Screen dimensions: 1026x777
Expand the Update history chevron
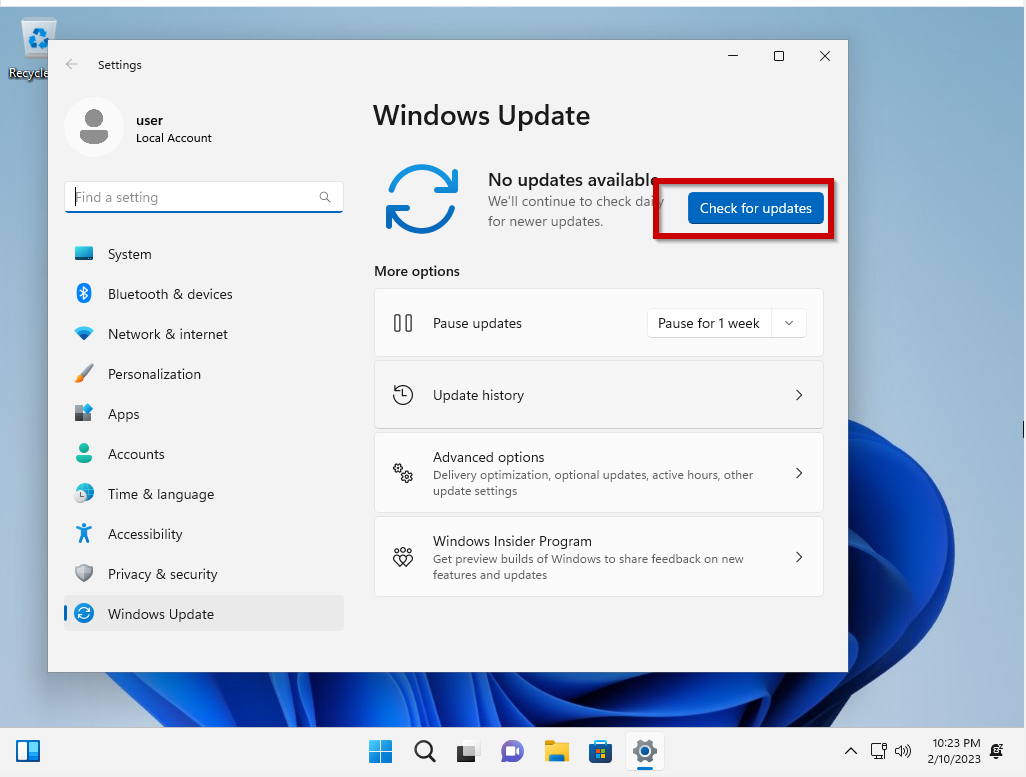coord(798,395)
